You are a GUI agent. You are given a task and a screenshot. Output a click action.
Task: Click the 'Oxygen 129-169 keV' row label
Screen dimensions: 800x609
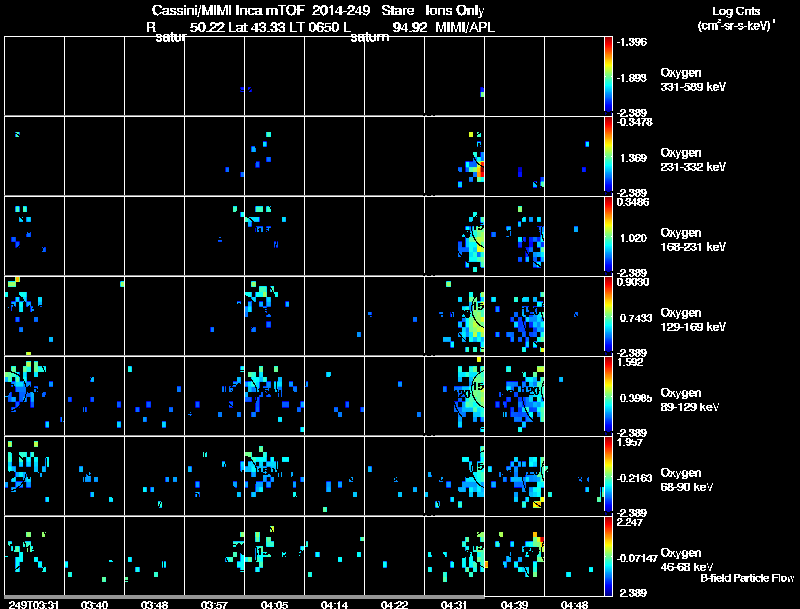[x=693, y=320]
